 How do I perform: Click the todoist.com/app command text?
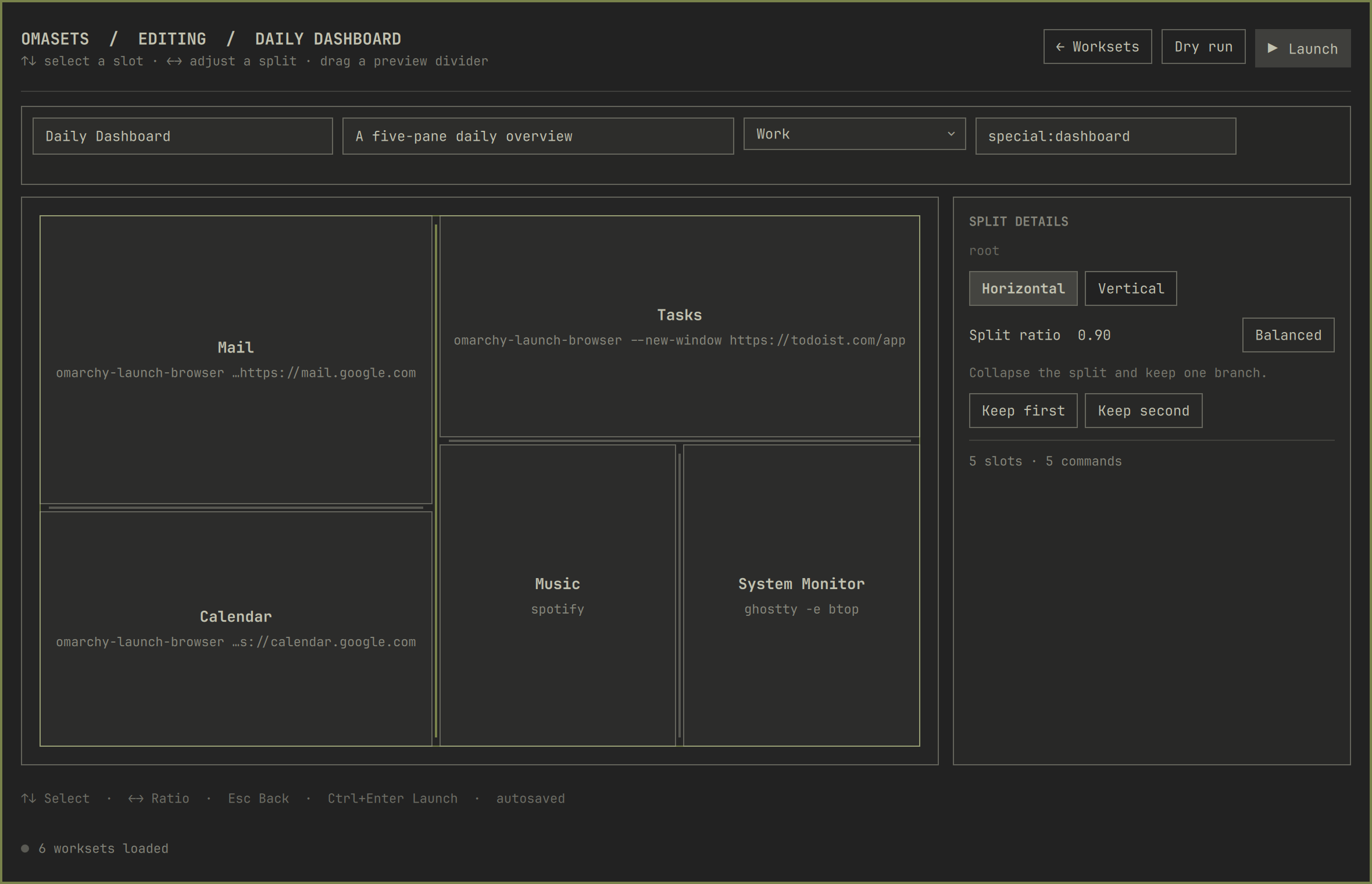pyautogui.click(x=679, y=340)
